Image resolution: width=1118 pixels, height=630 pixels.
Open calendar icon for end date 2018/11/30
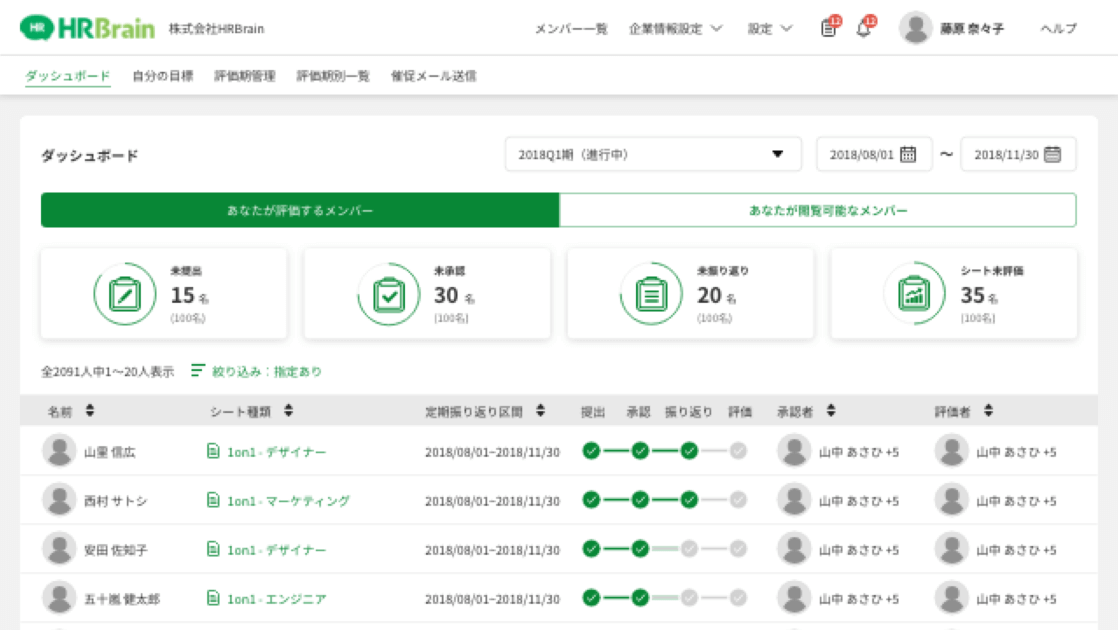tap(1052, 155)
